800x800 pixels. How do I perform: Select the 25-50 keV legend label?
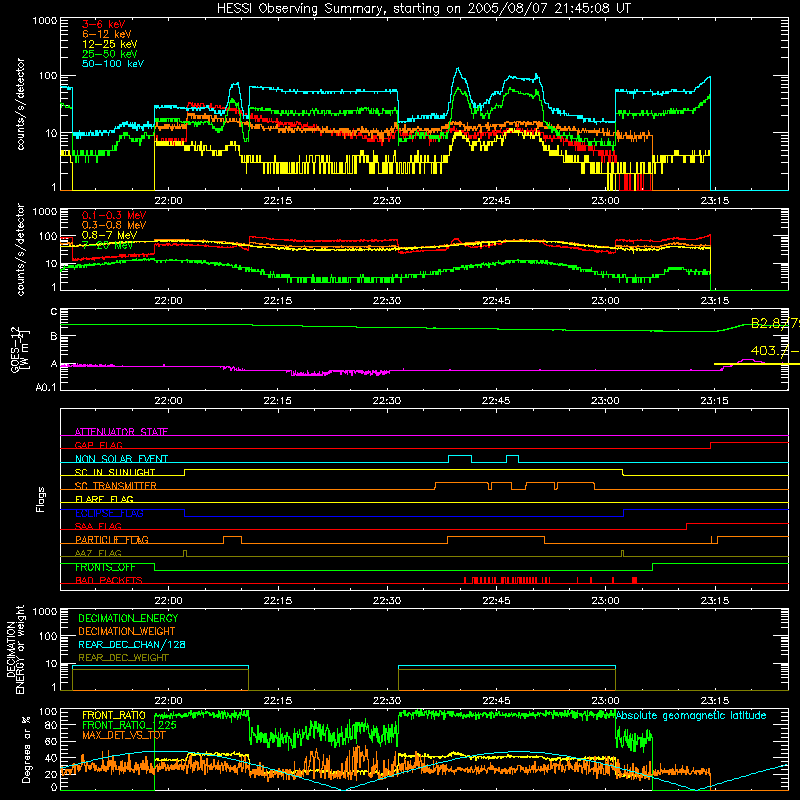(x=110, y=54)
